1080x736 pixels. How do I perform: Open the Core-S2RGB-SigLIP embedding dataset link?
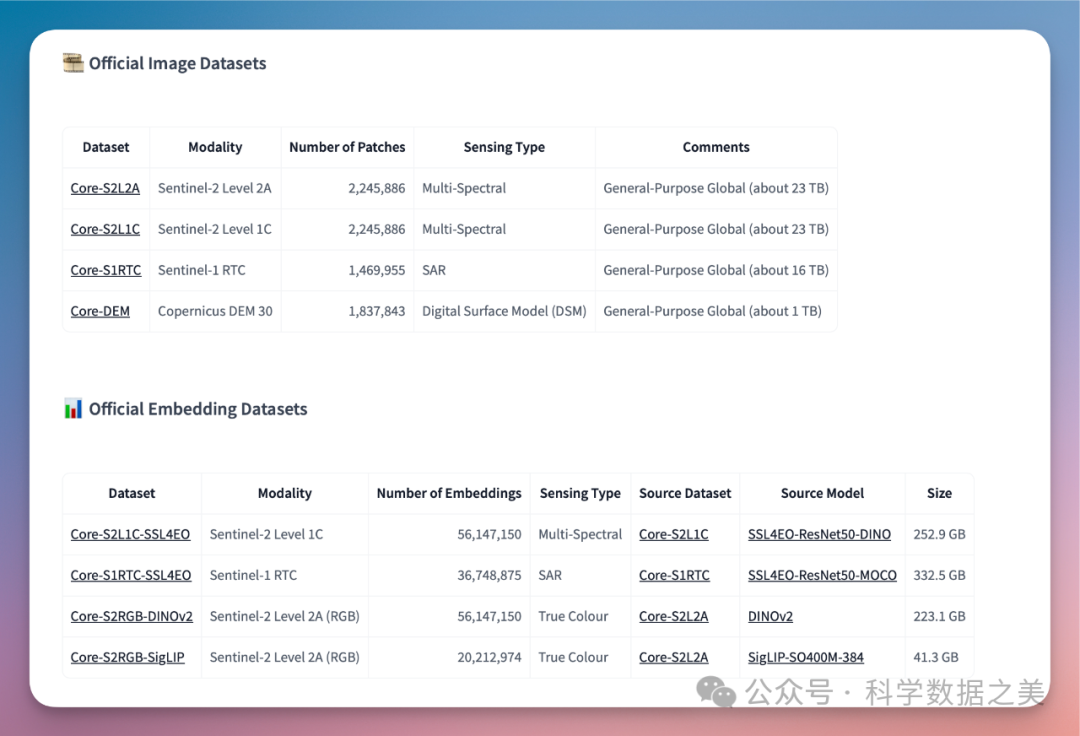[x=127, y=657]
